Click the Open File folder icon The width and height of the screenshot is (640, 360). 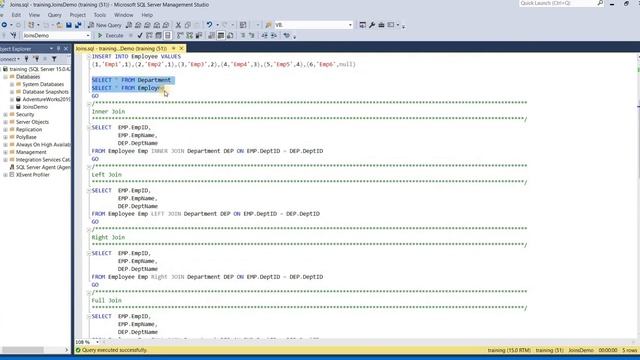tap(60, 25)
